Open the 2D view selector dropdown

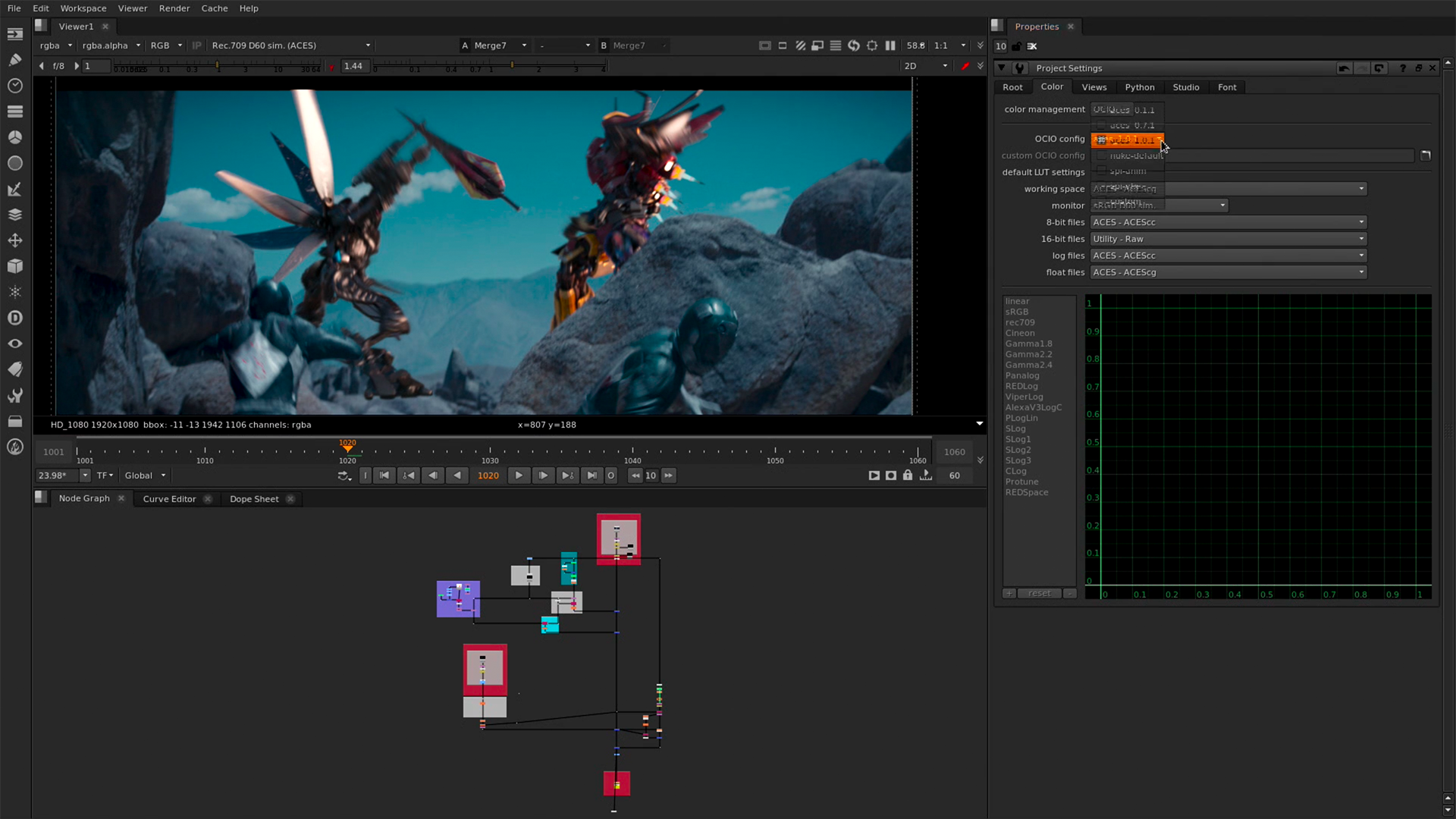[x=925, y=66]
